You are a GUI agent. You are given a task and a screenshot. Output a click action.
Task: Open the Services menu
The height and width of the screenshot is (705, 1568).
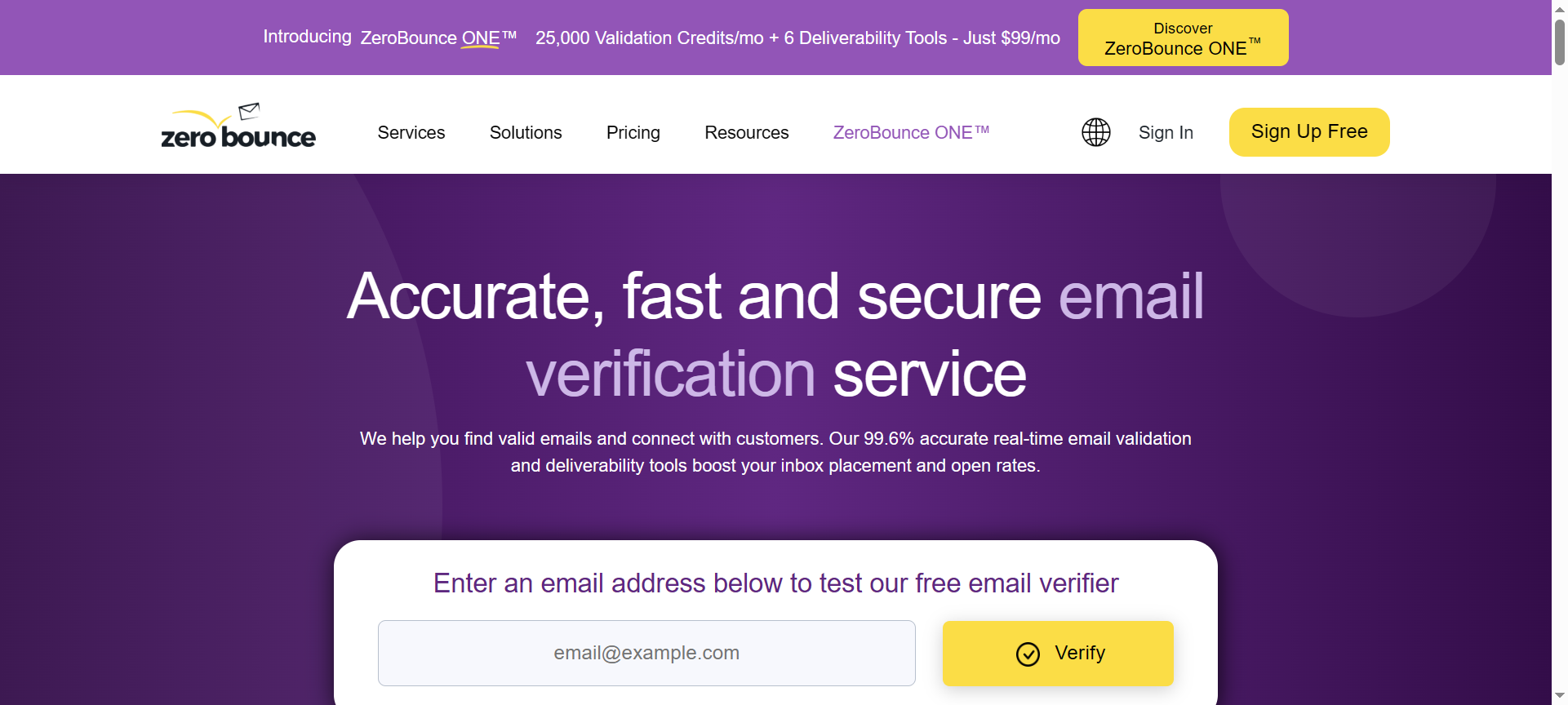pos(411,132)
